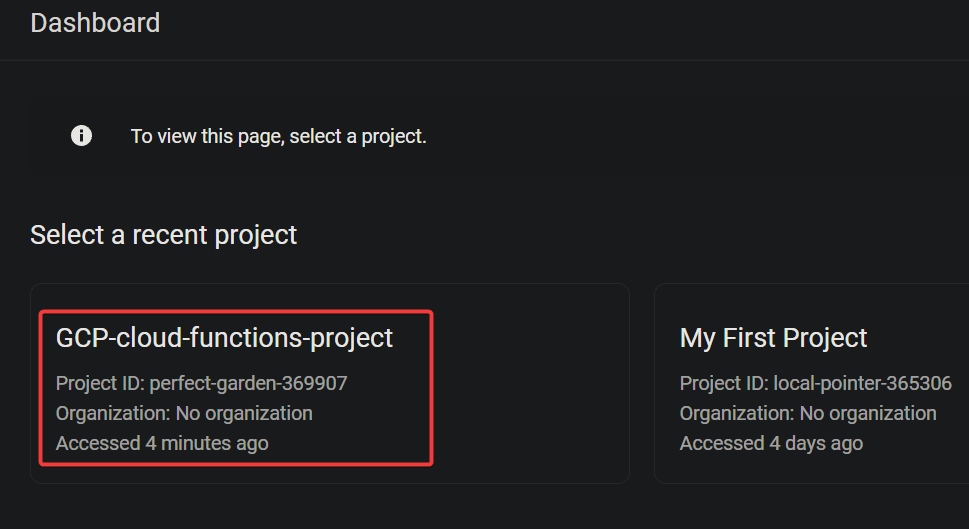This screenshot has width=969, height=529.
Task: Click the 'To view this page, select a project' message
Action: coord(279,136)
